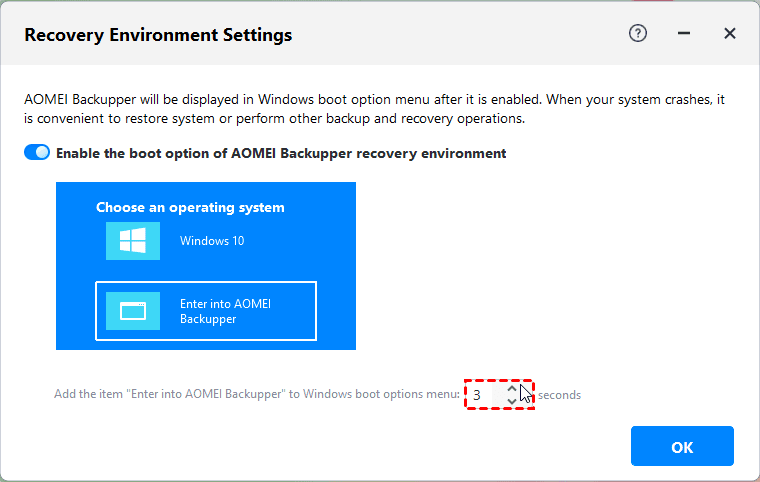Open the help question mark icon

click(x=638, y=33)
